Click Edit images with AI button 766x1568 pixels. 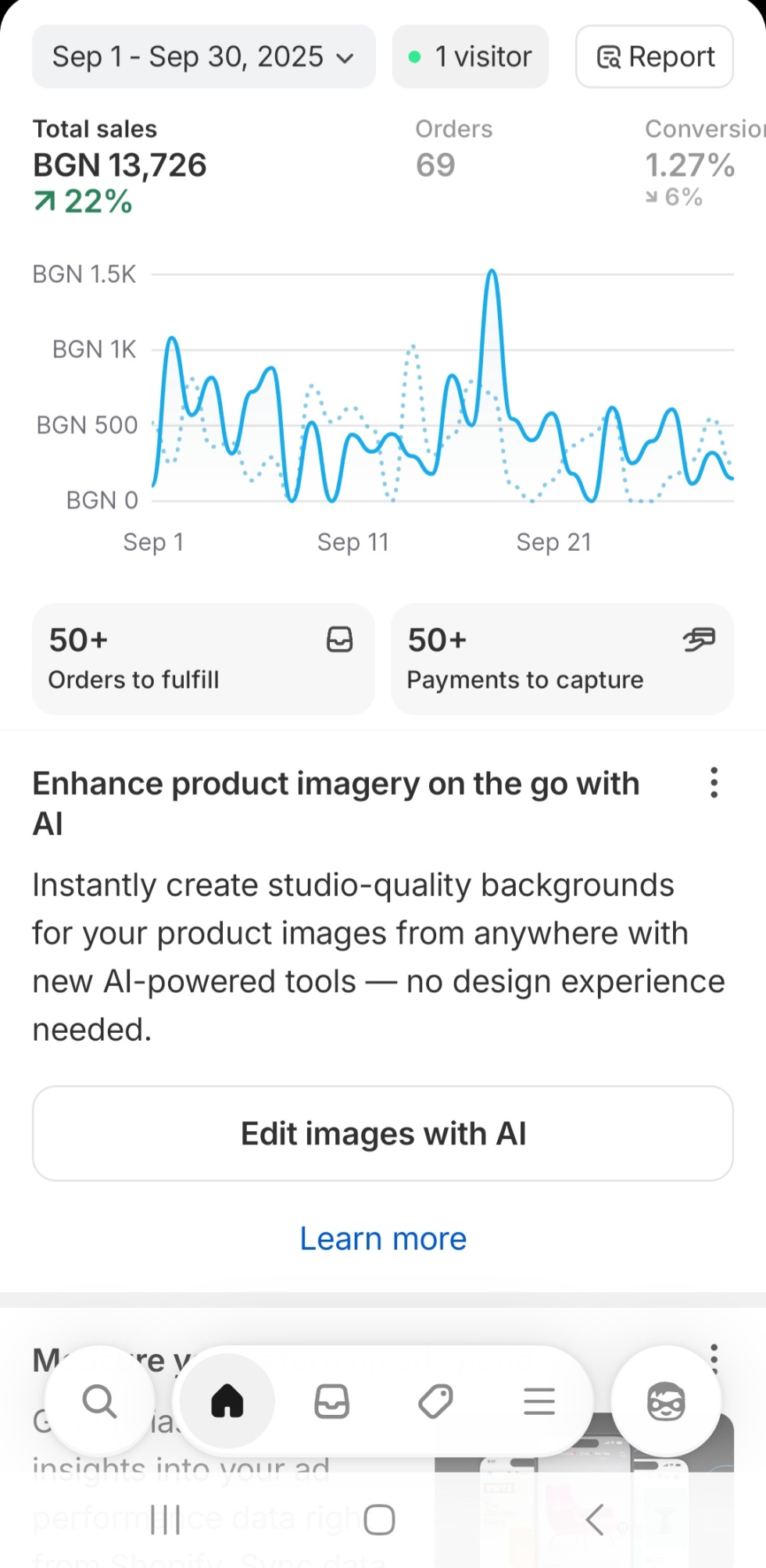coord(383,1134)
